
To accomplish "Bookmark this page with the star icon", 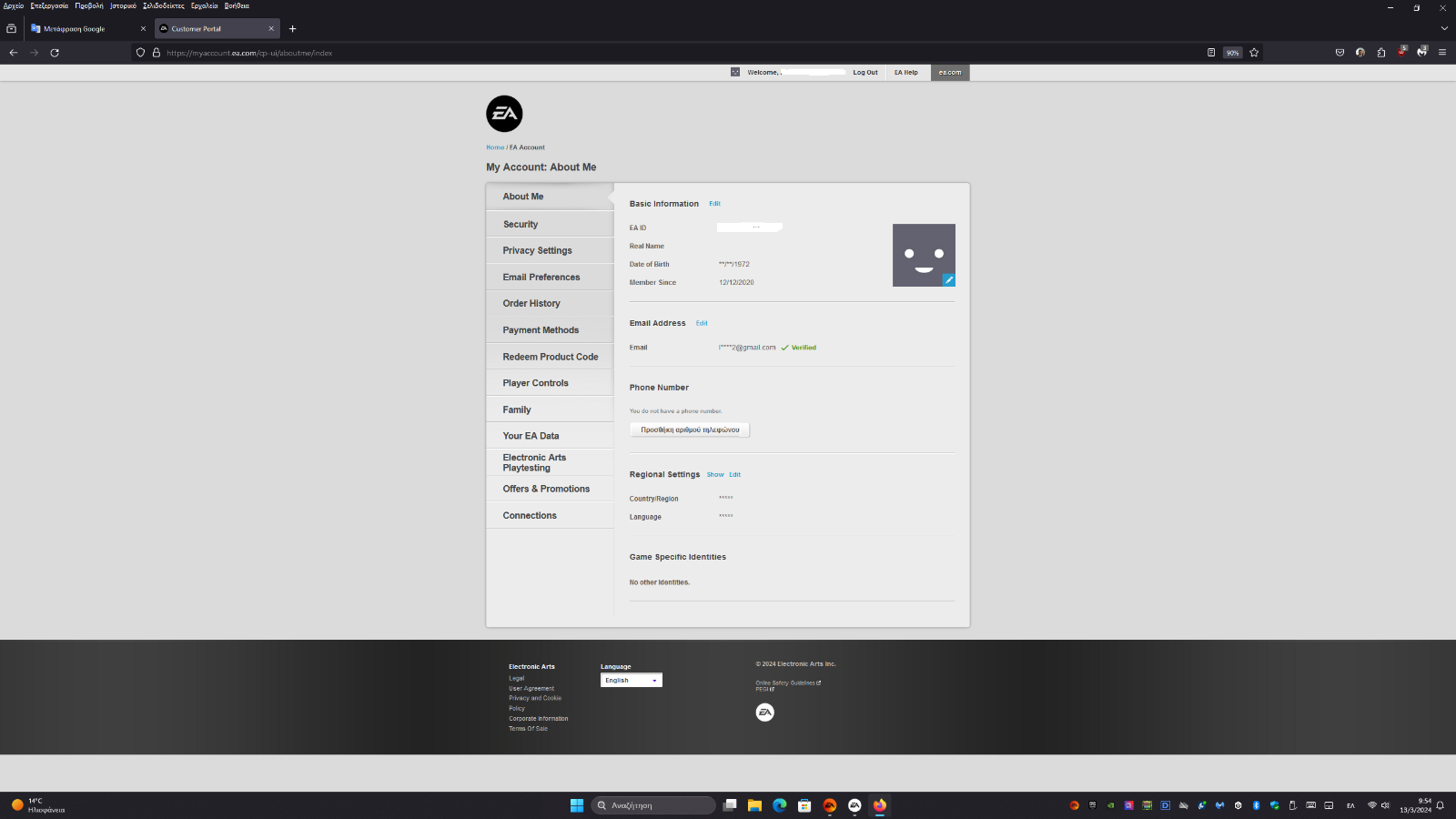I will click(x=1254, y=53).
